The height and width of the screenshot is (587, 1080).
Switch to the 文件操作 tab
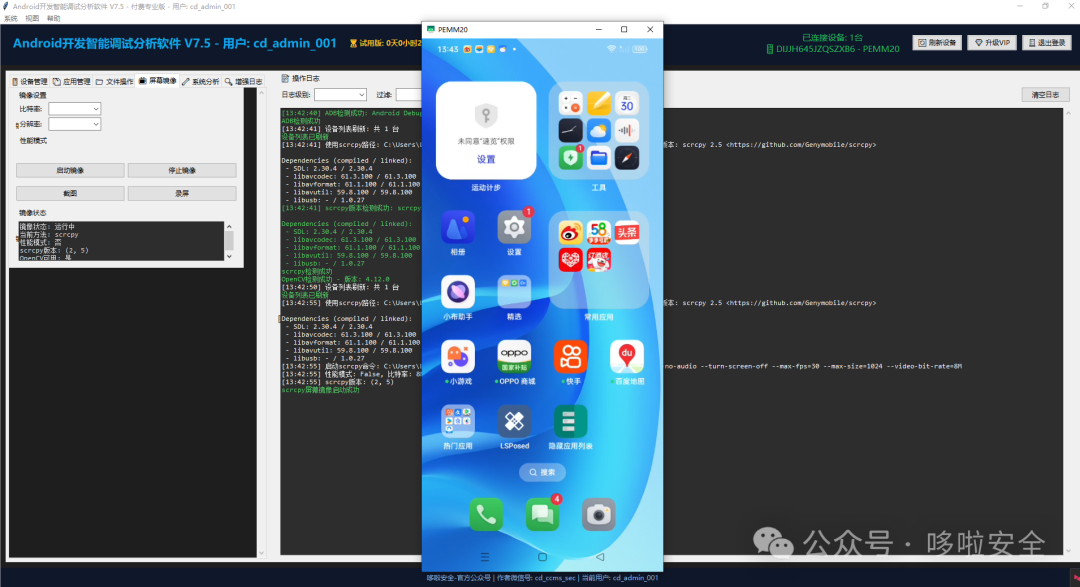(114, 81)
